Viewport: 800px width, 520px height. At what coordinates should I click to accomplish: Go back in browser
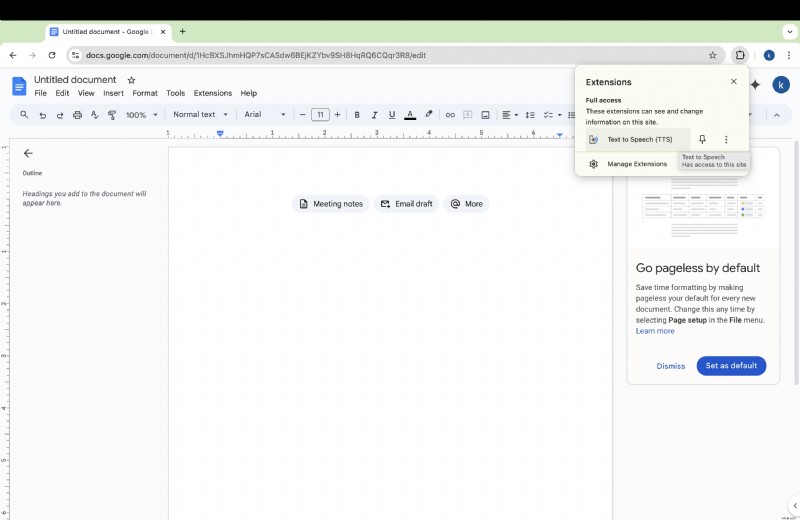(13, 55)
